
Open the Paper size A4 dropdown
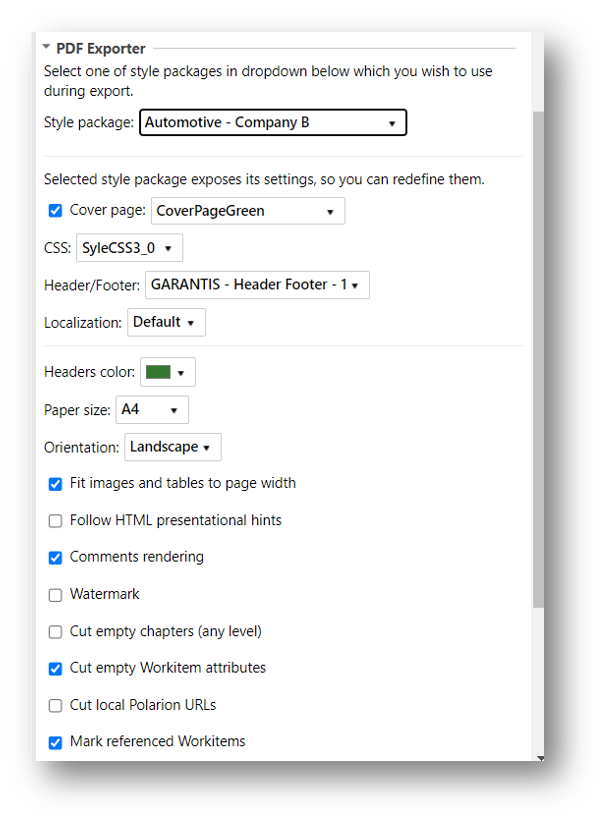152,409
